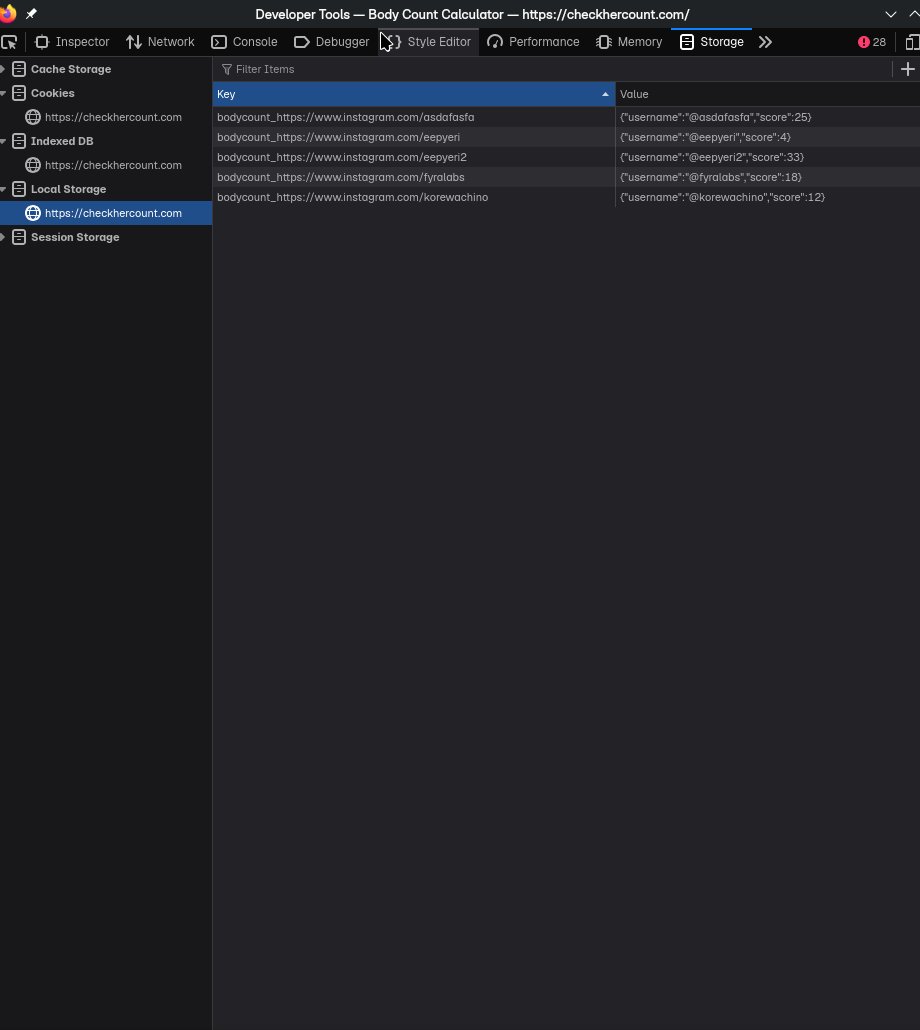Viewport: 920px width, 1030px height.
Task: Switch to the Performance tab
Action: (533, 42)
